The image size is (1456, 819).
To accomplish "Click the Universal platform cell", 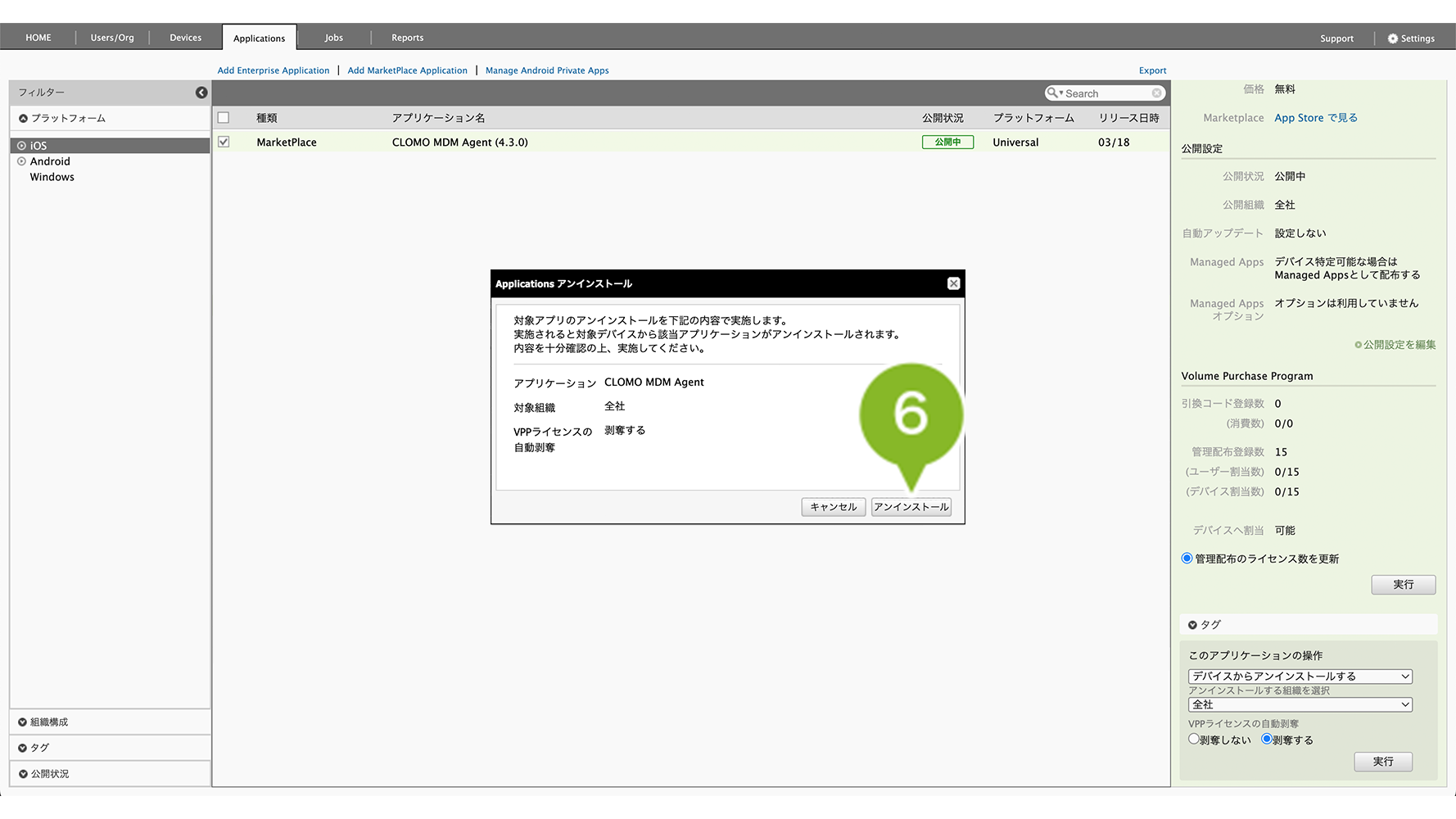I will coord(1015,142).
